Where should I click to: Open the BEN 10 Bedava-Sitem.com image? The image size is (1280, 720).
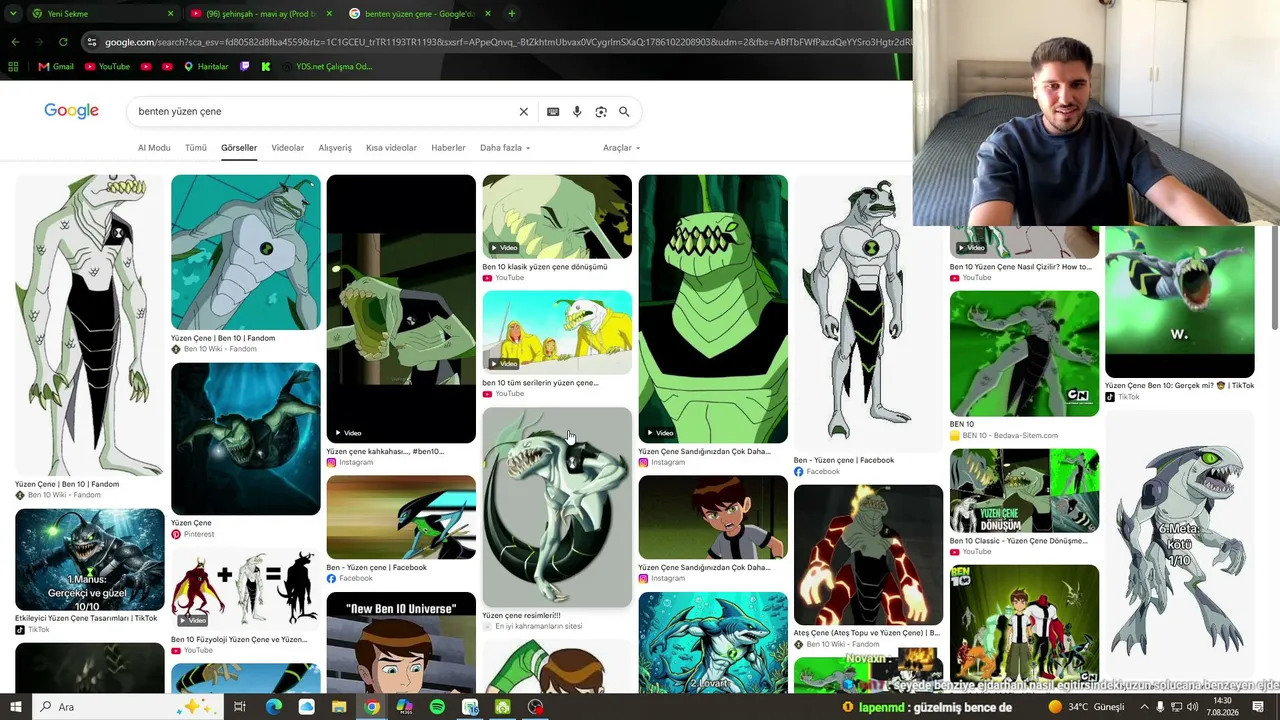[1024, 354]
